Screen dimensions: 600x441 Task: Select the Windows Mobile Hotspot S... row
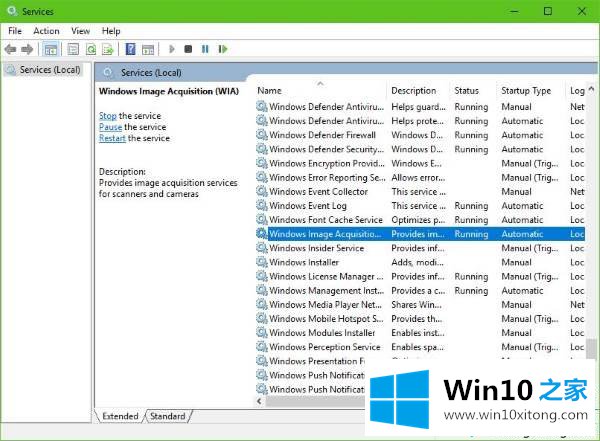[x=421, y=318]
